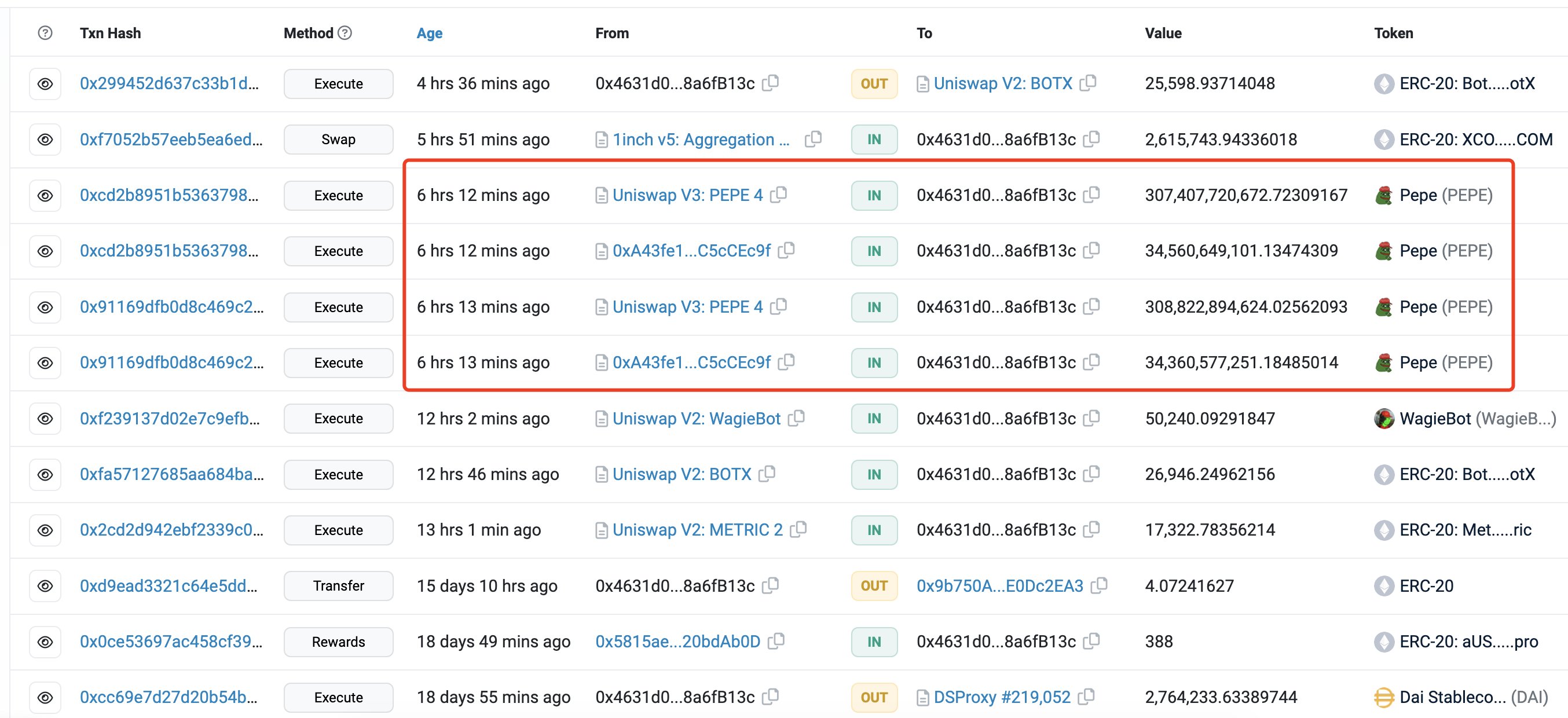Screen dimensions: 1568x718
Task: Preview the 0xfa57127685aa684ba transaction with its eye icon
Action: [45, 475]
